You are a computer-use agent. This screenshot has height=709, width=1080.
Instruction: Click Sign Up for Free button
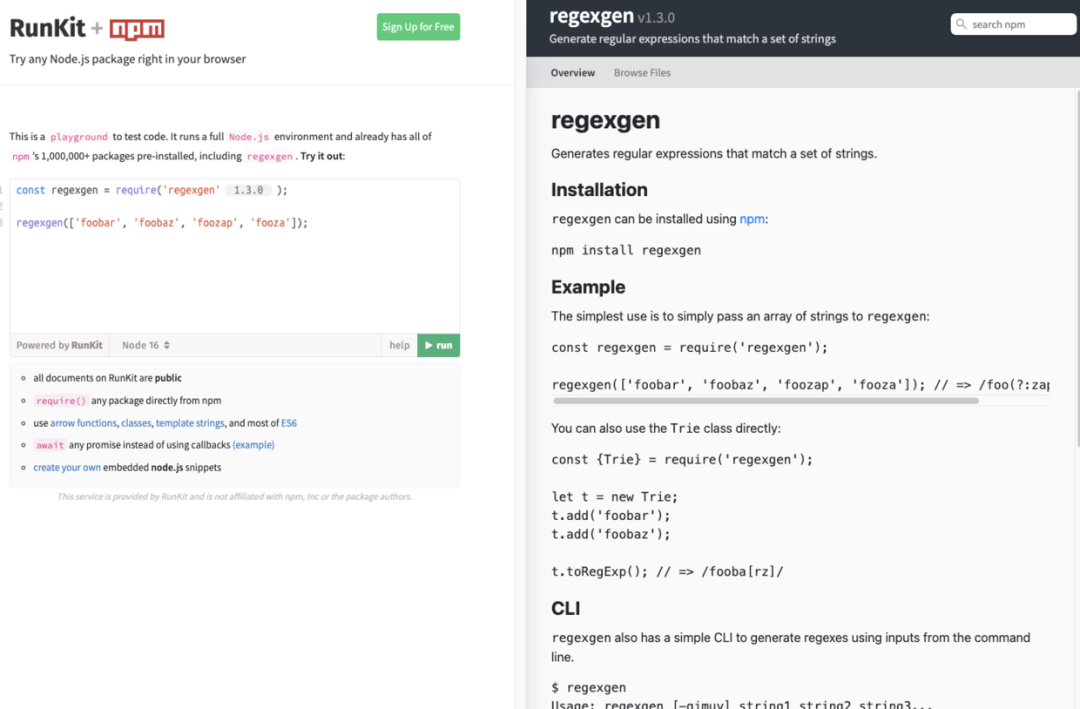click(418, 27)
